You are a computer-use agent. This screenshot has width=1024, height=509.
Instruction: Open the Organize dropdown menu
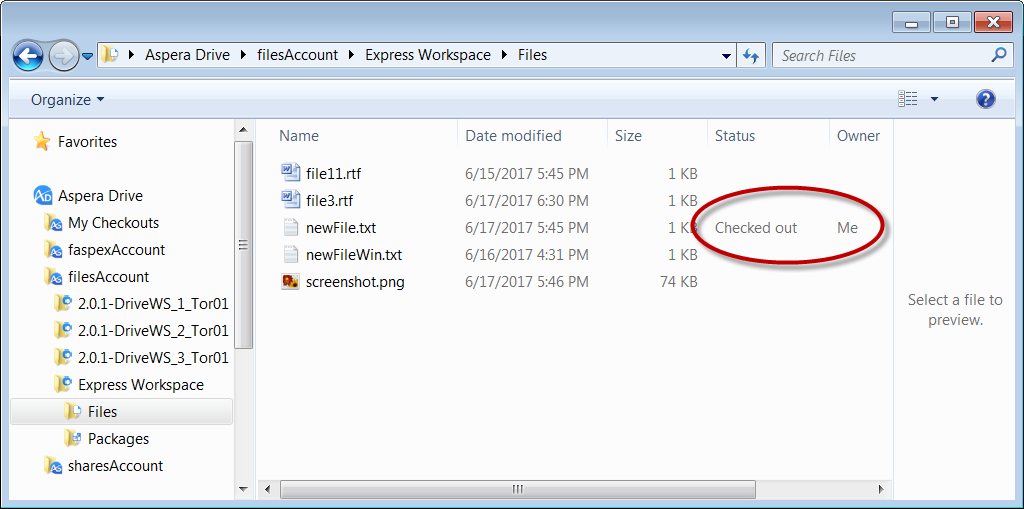pos(67,100)
